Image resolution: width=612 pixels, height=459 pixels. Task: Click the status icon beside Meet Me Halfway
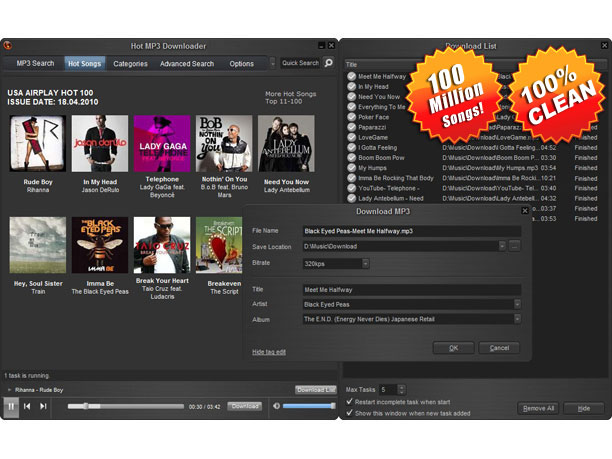tap(352, 76)
